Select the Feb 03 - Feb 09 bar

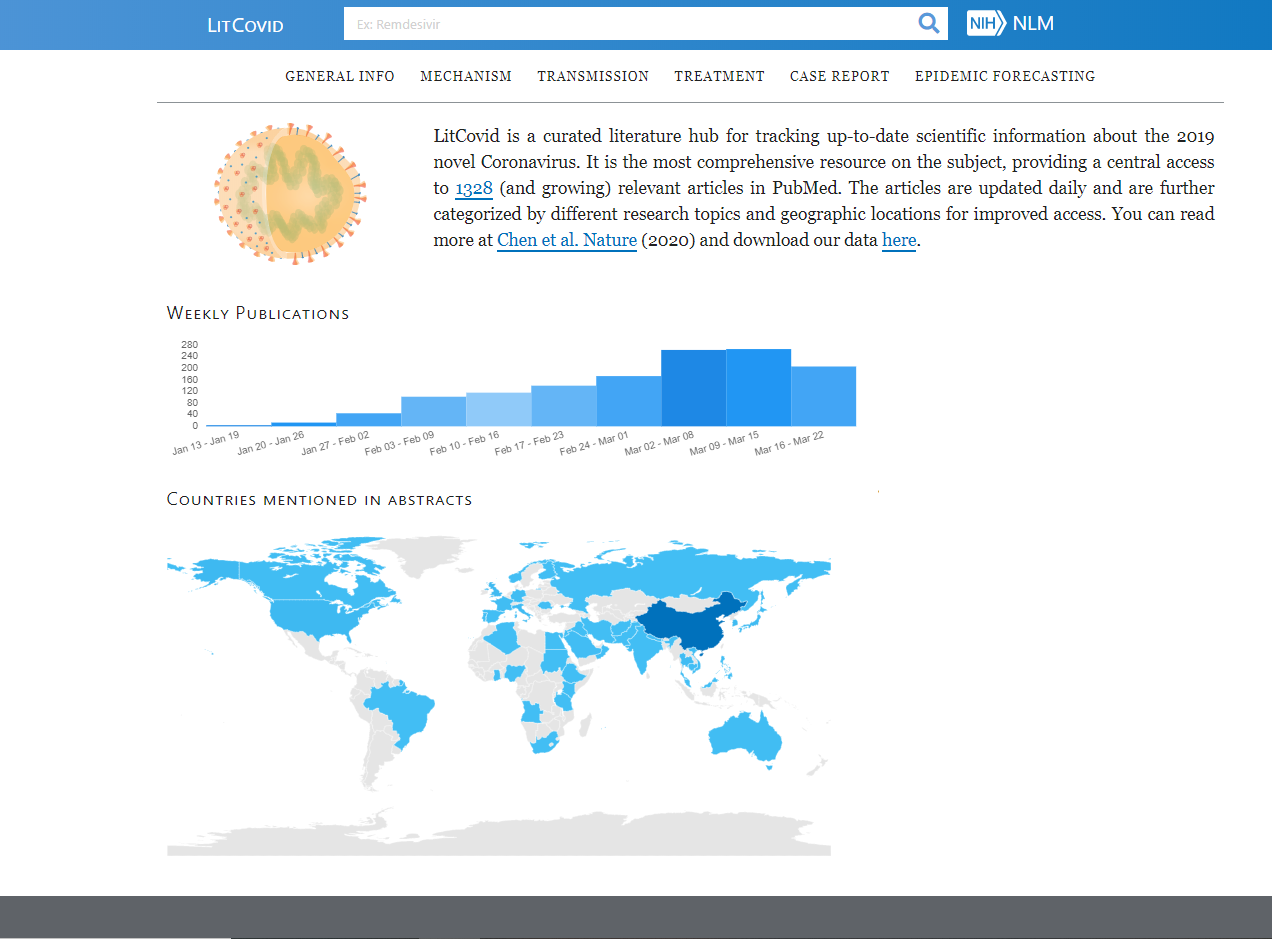click(433, 411)
